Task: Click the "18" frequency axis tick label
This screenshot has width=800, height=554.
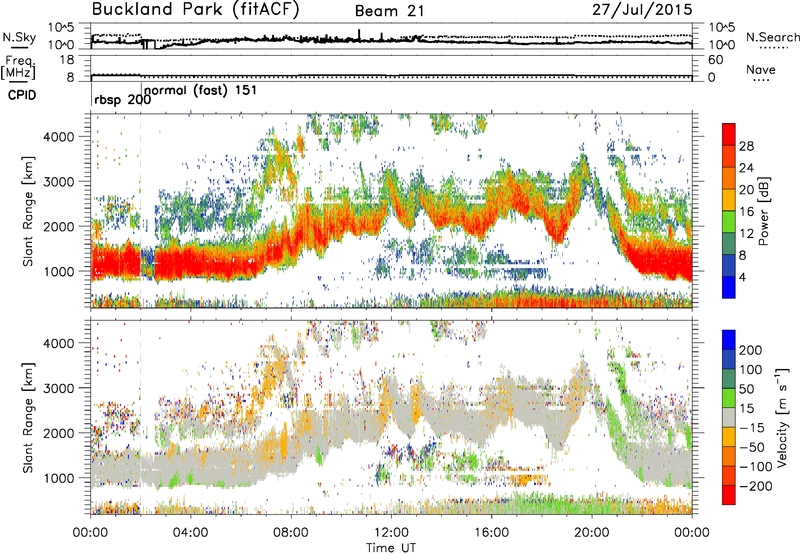Action: pos(67,60)
